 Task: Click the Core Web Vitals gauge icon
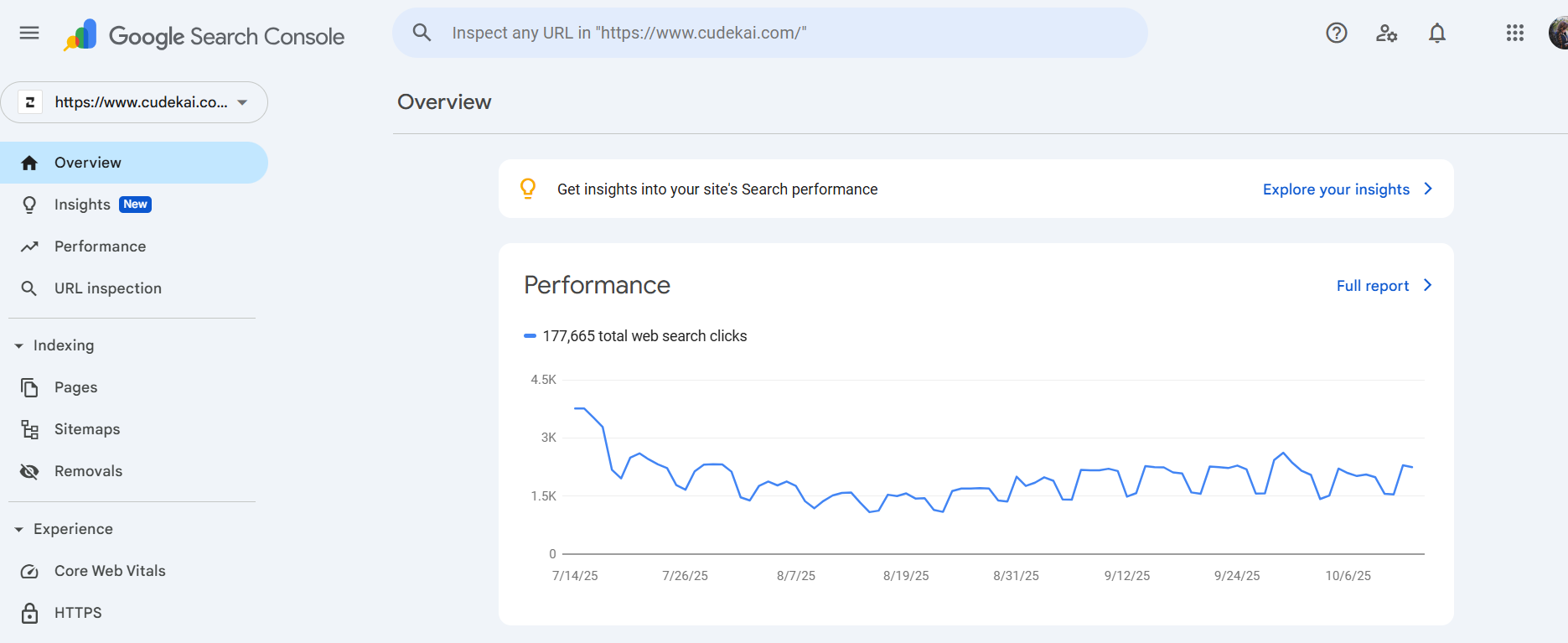[x=29, y=571]
